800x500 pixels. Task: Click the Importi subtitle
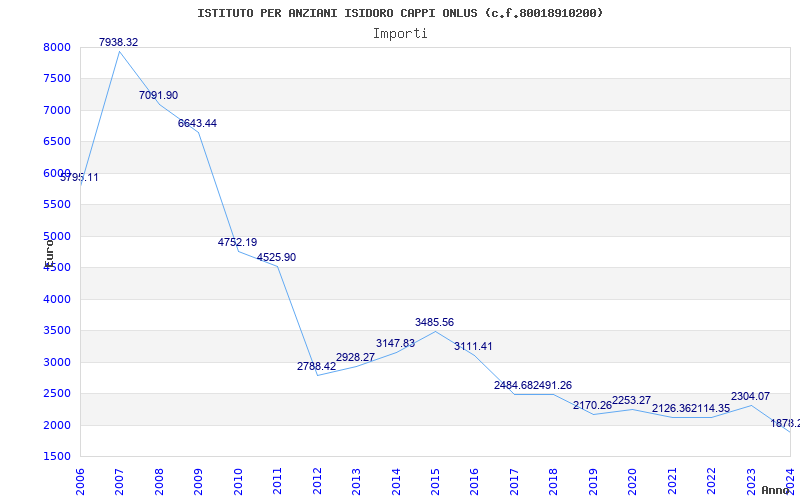click(400, 34)
